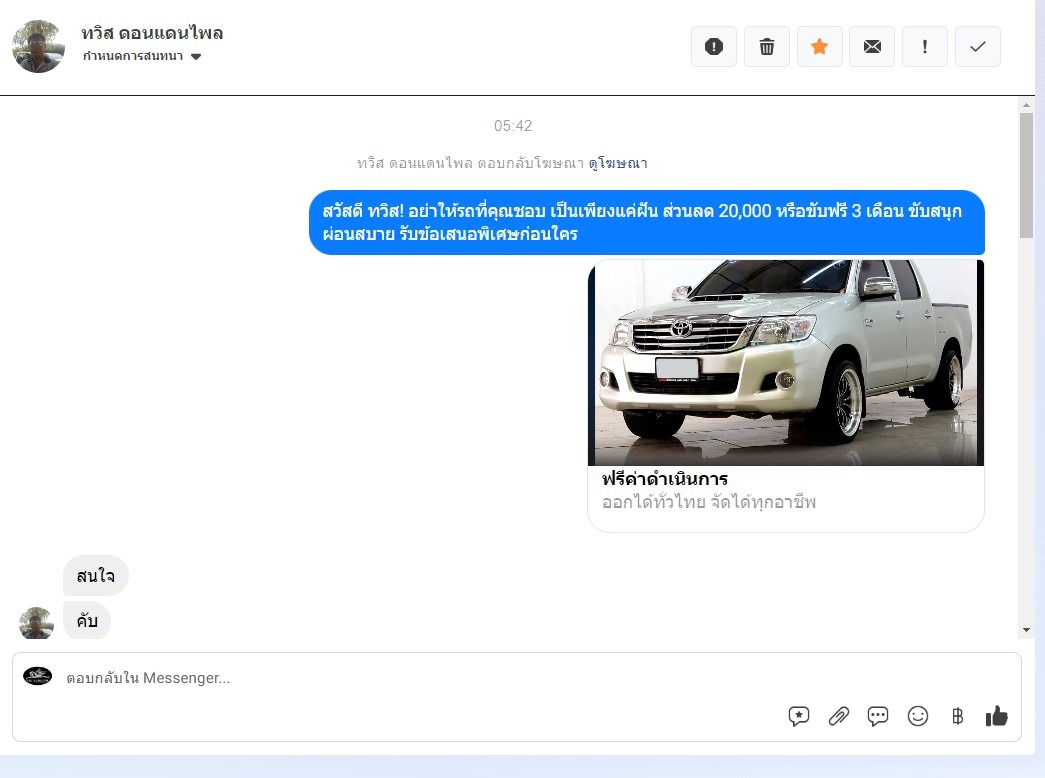
Task: Toggle the orange star on this conversation
Action: (x=819, y=47)
